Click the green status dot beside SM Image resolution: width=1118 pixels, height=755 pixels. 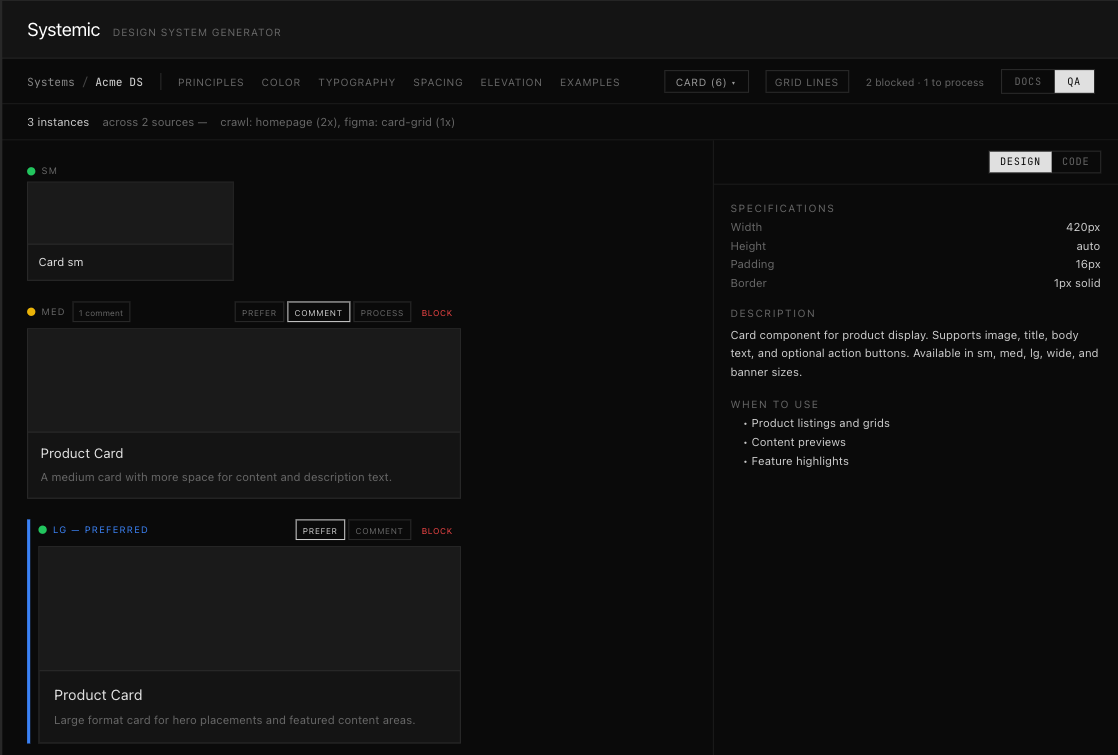[x=31, y=171]
